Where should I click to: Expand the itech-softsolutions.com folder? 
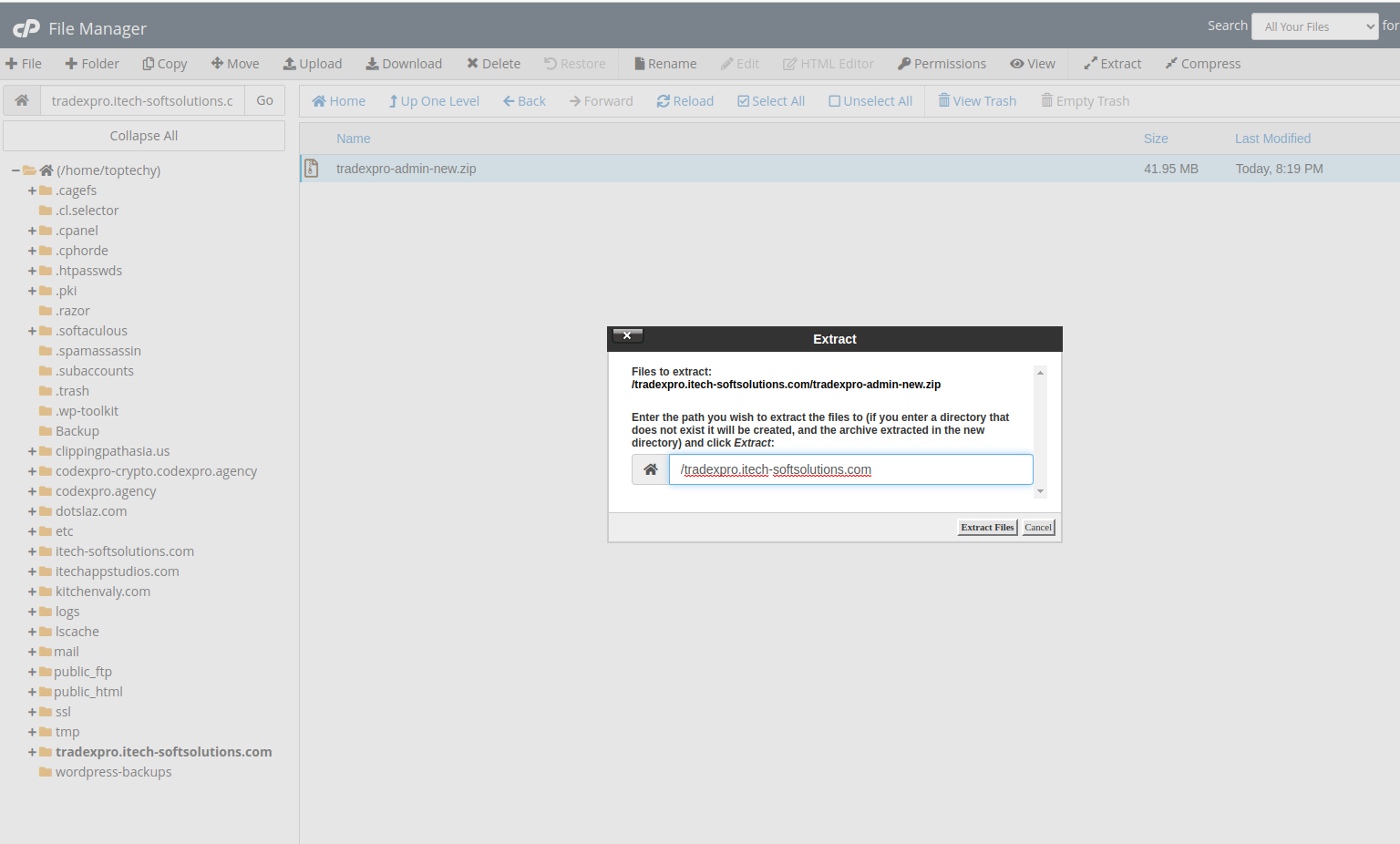click(32, 551)
